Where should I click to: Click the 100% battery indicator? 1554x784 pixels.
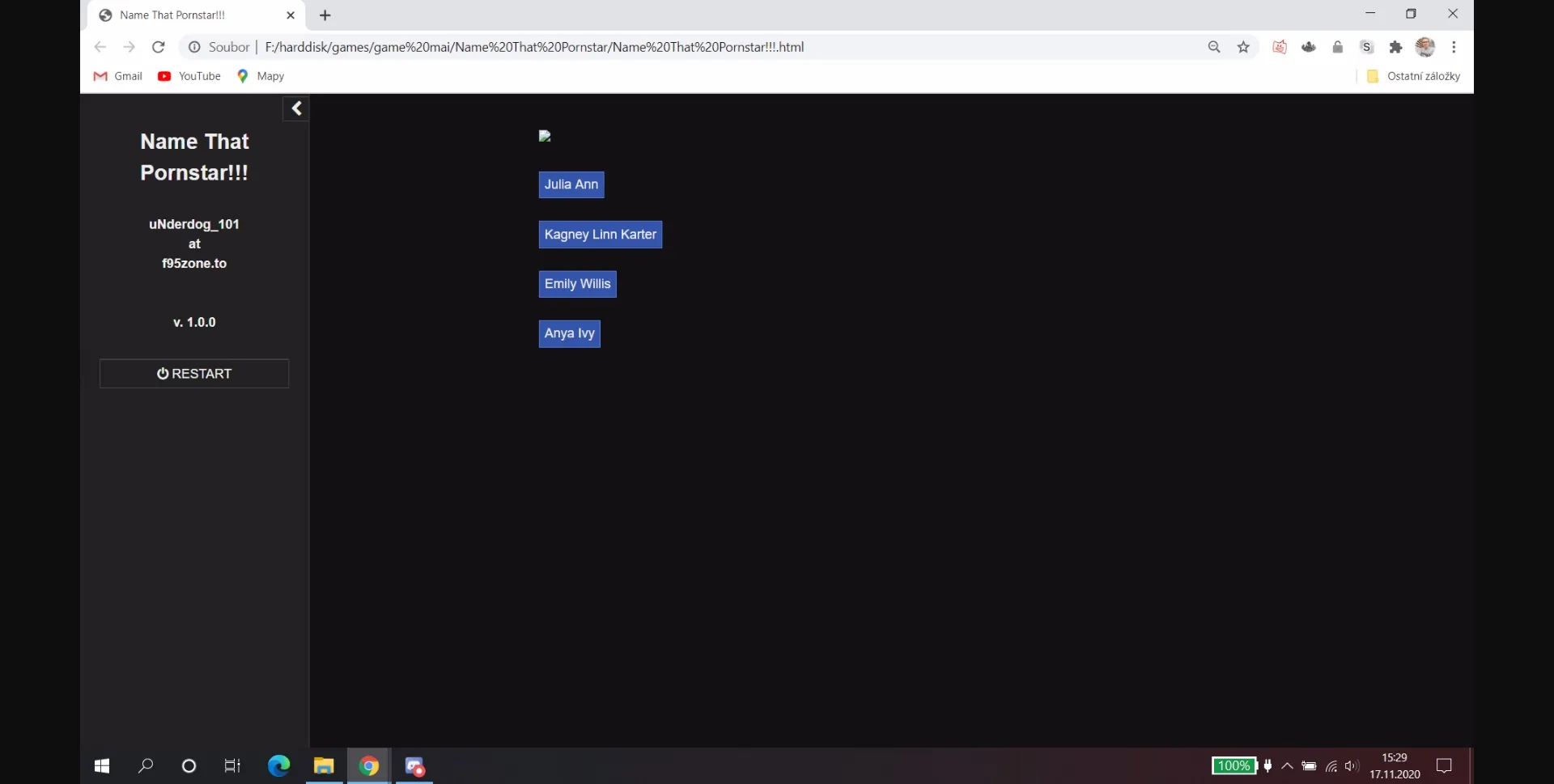(1232, 765)
